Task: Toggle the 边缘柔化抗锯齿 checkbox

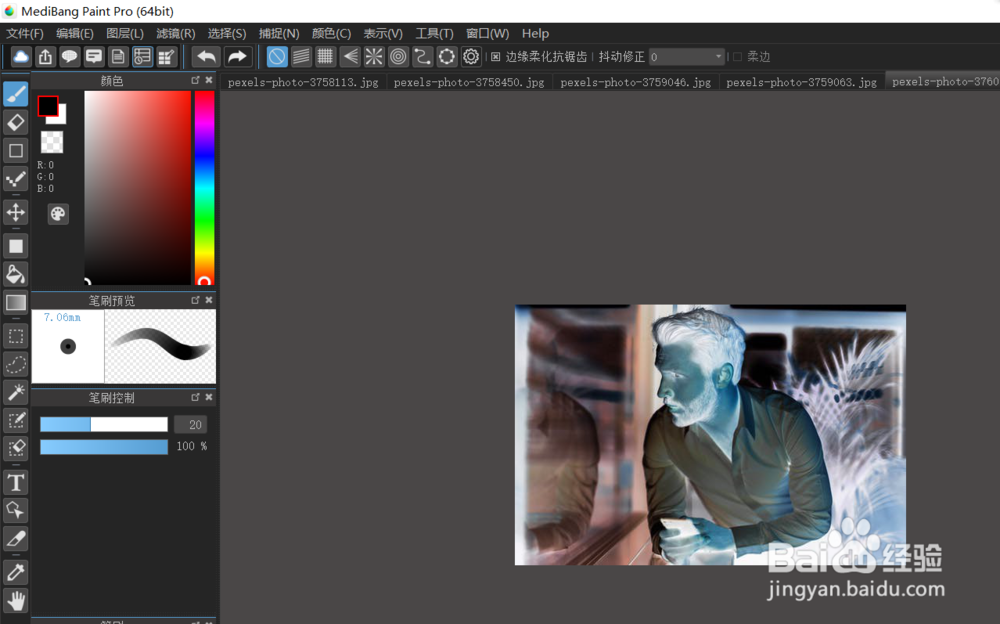Action: click(496, 57)
